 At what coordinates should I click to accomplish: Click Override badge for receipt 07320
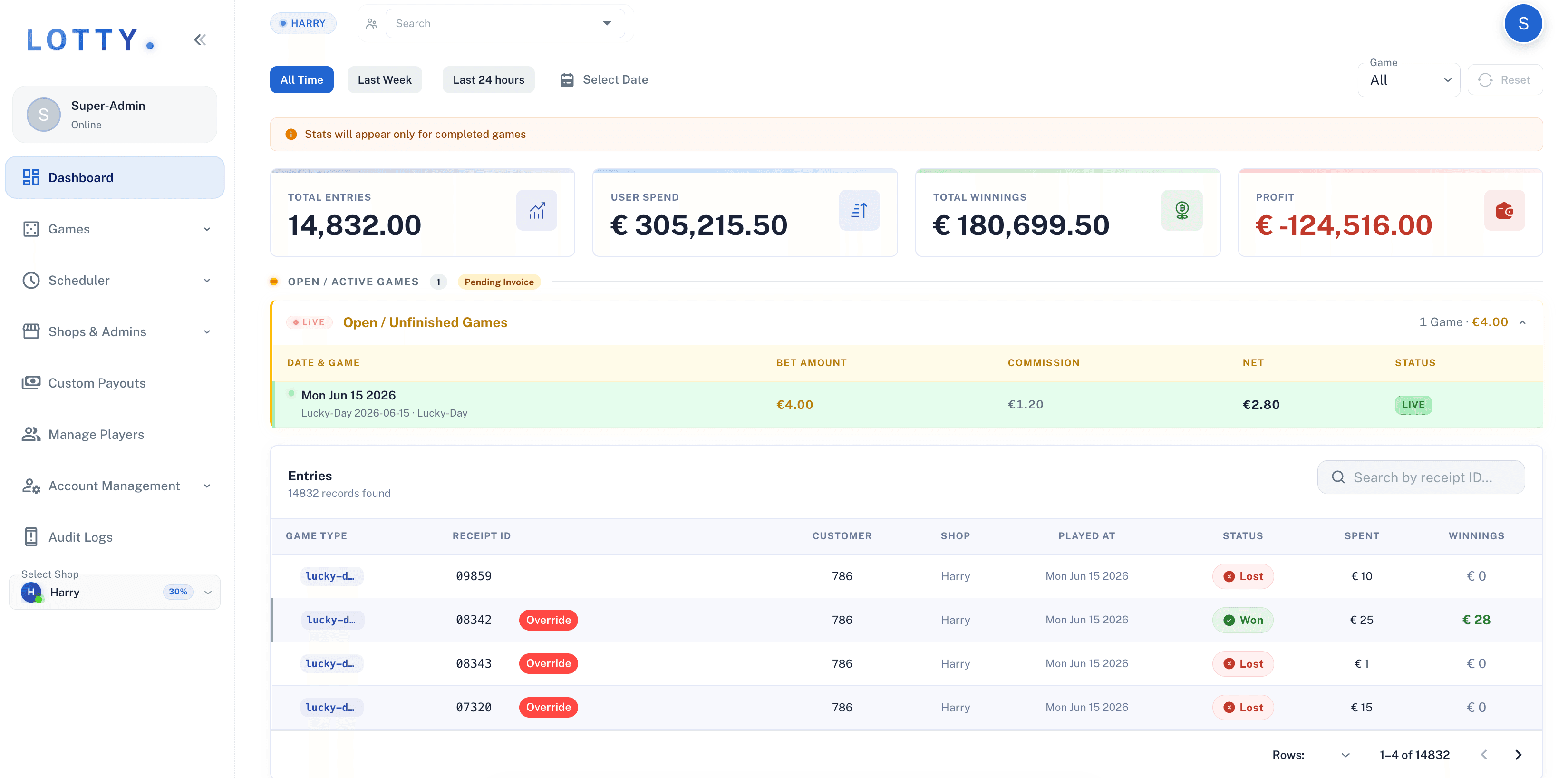pos(548,708)
